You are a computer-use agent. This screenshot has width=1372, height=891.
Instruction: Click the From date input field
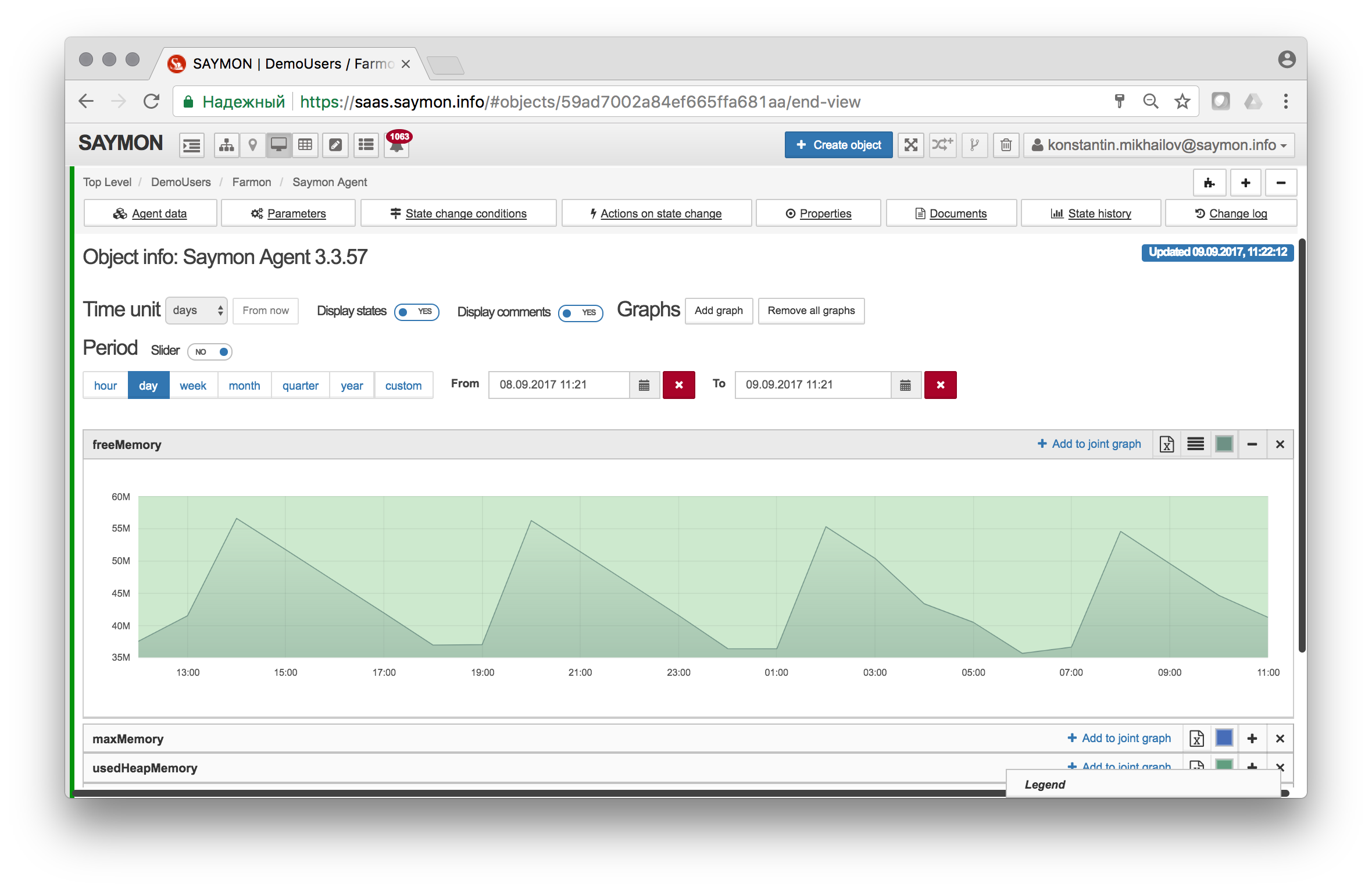(x=559, y=385)
